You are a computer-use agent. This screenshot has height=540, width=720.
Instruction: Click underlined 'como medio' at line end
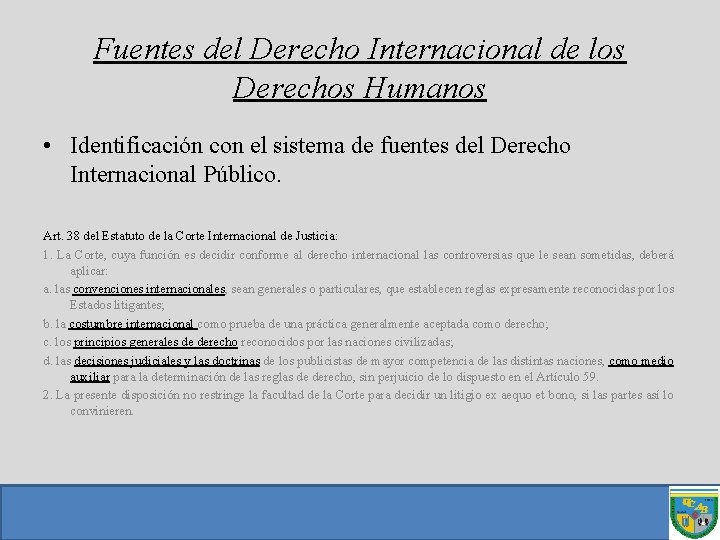(x=641, y=361)
